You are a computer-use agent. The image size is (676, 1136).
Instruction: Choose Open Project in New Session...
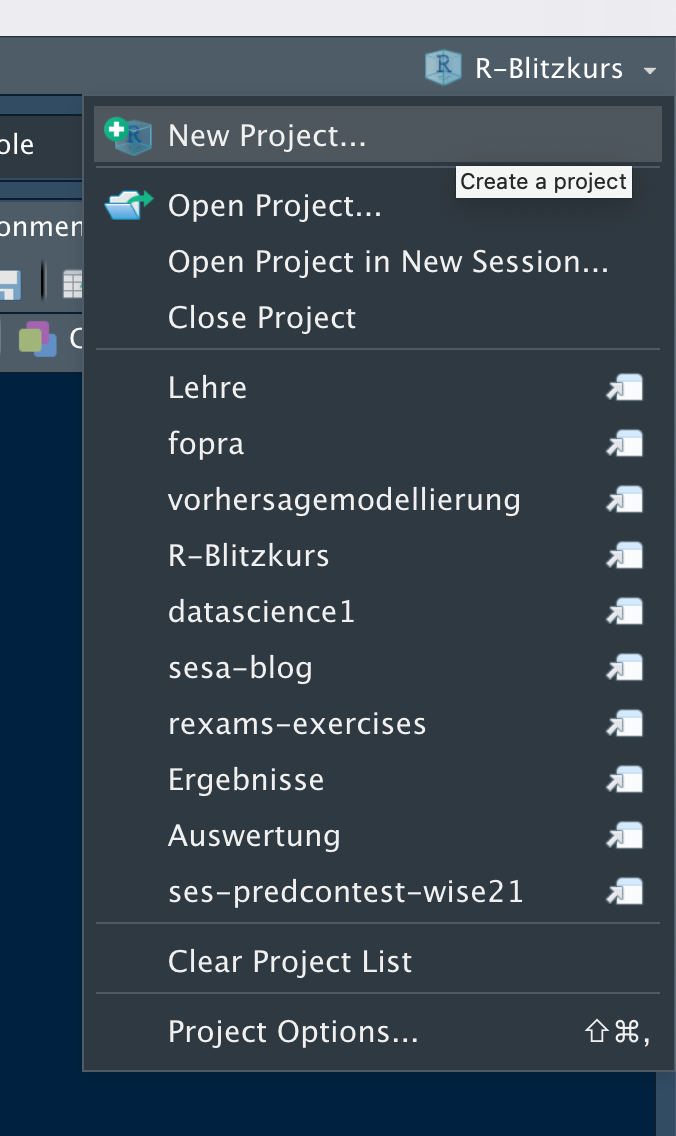(x=388, y=262)
